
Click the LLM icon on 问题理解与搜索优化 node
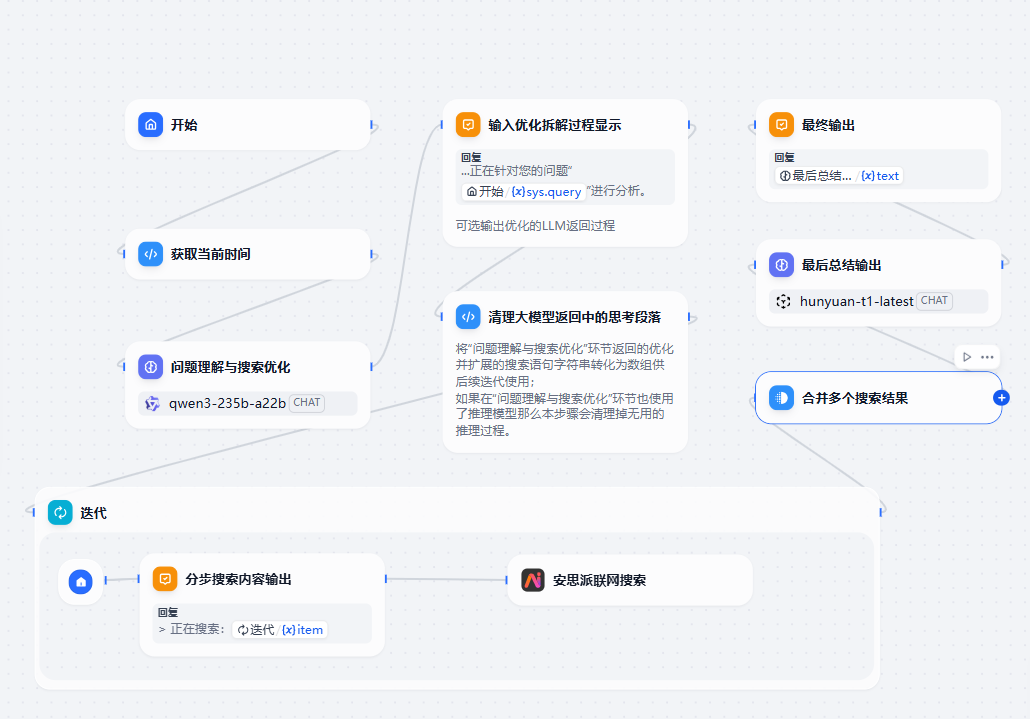[x=150, y=367]
